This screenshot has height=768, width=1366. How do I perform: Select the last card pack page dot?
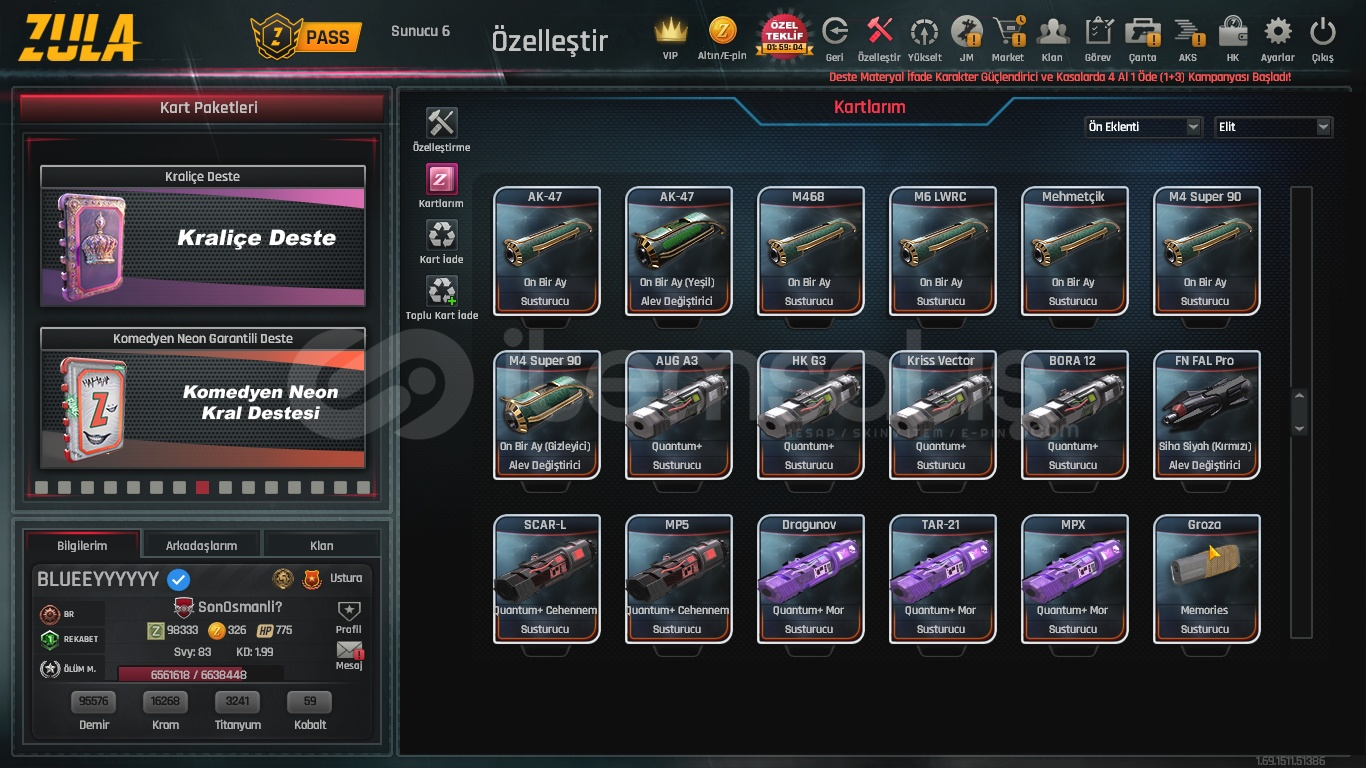363,488
